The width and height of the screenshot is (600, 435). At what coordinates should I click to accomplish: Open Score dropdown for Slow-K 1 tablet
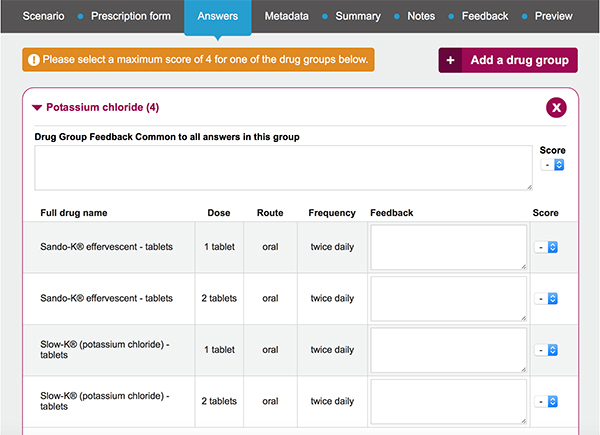[546, 350]
